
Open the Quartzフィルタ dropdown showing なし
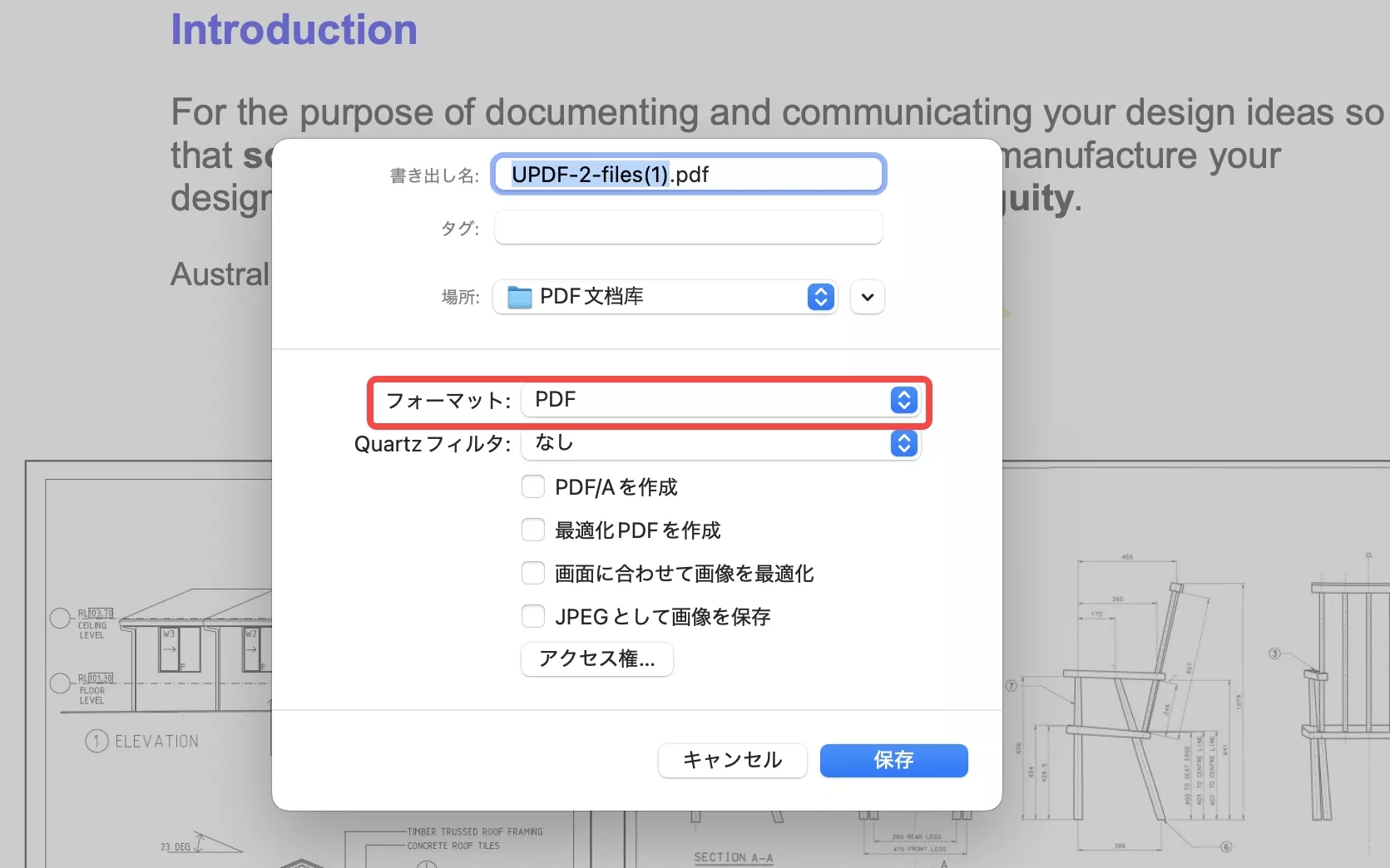(x=715, y=443)
